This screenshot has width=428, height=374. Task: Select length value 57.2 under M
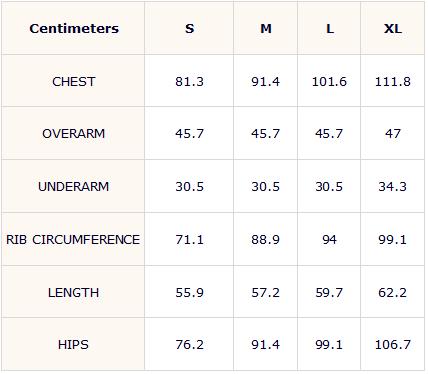click(266, 293)
